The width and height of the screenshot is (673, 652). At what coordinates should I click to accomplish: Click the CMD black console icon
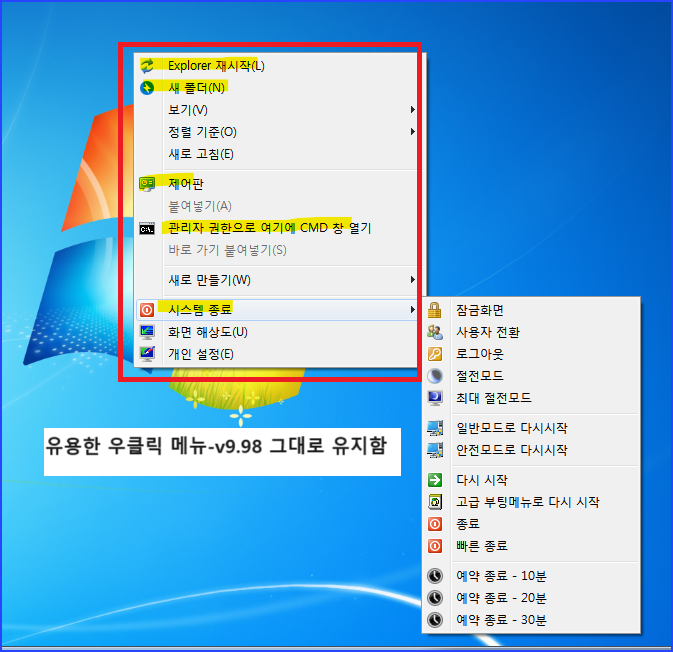tap(147, 229)
